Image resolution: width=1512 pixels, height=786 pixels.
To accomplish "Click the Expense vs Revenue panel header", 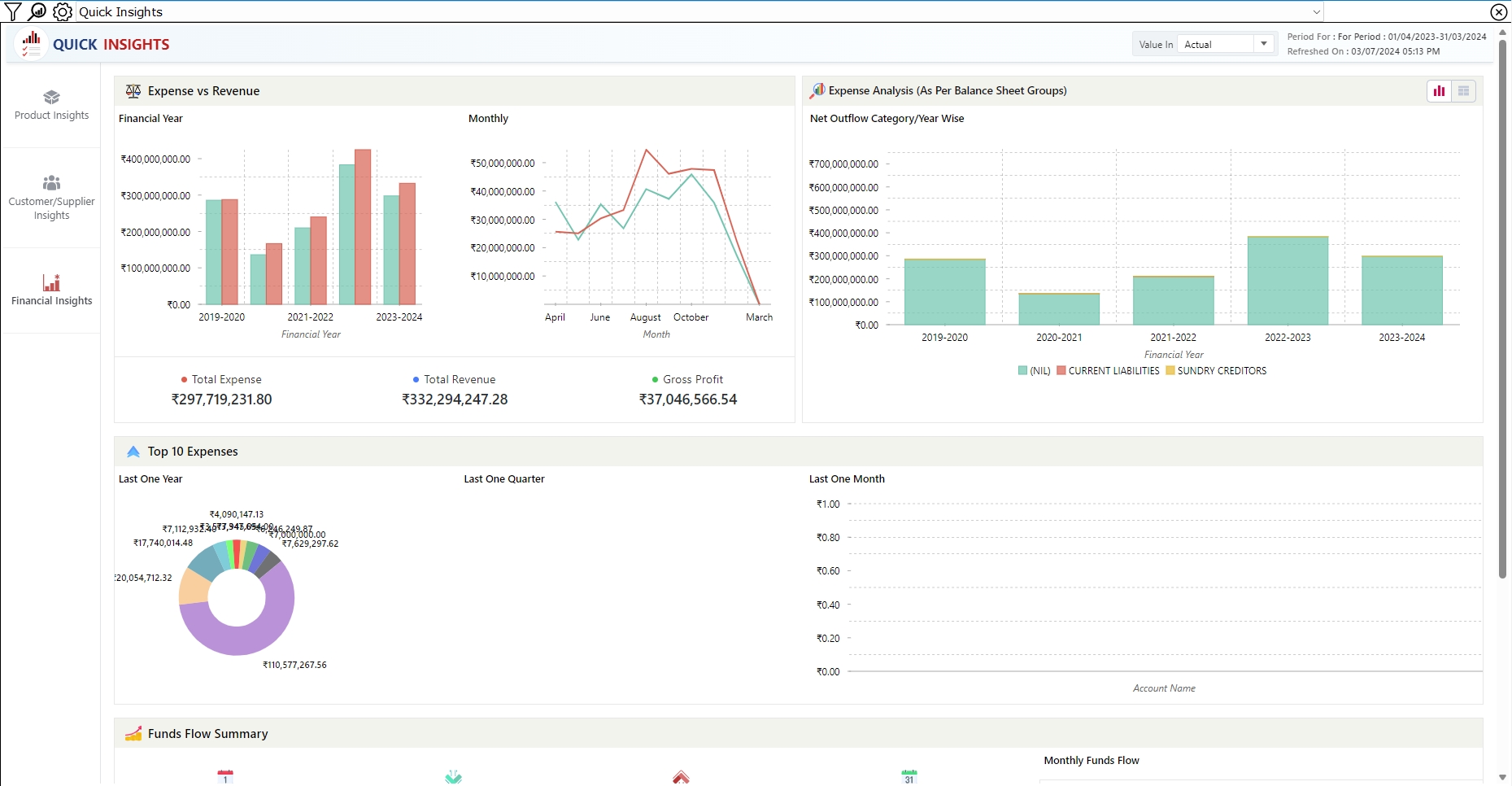I will [203, 91].
